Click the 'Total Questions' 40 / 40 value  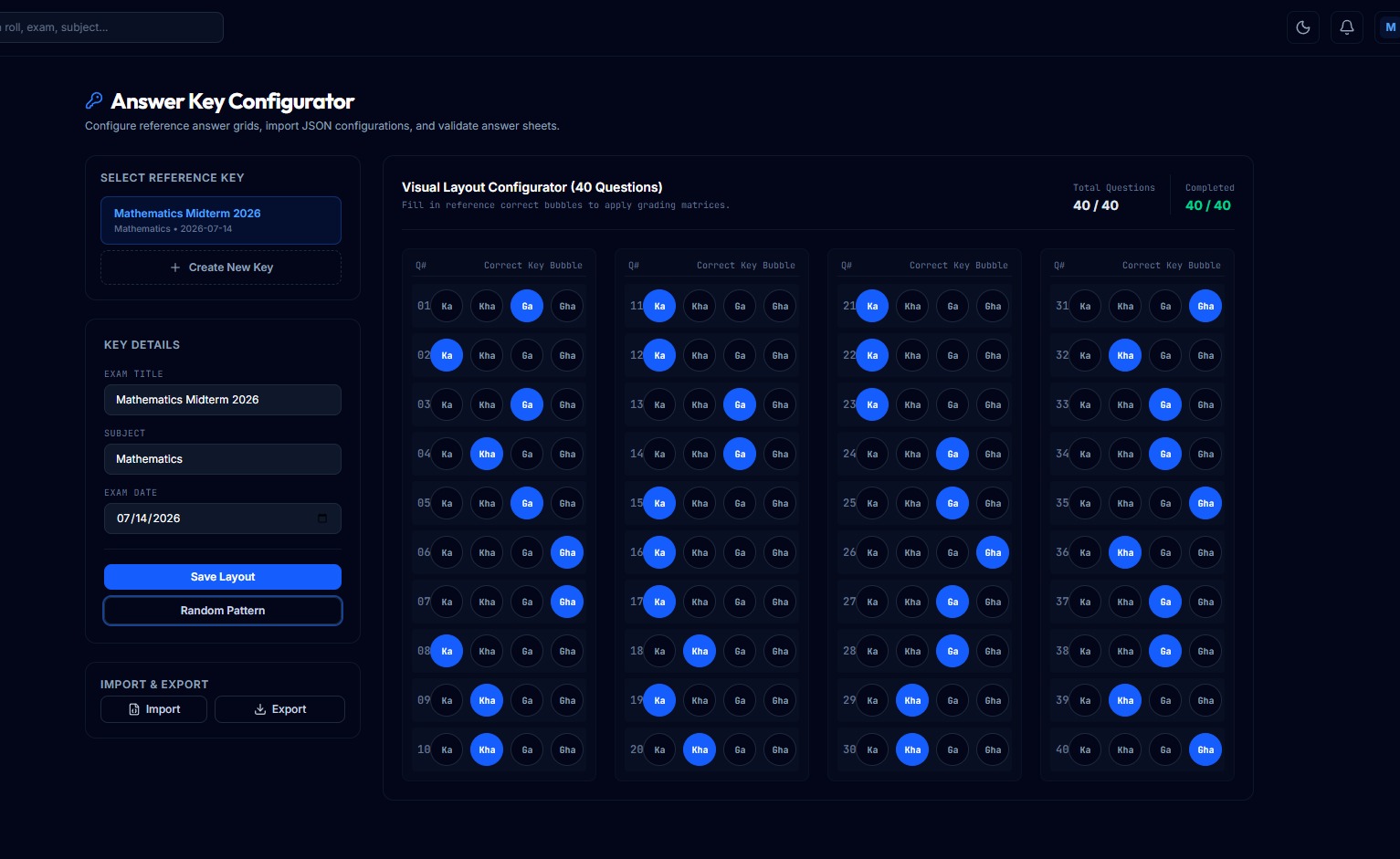click(x=1096, y=205)
